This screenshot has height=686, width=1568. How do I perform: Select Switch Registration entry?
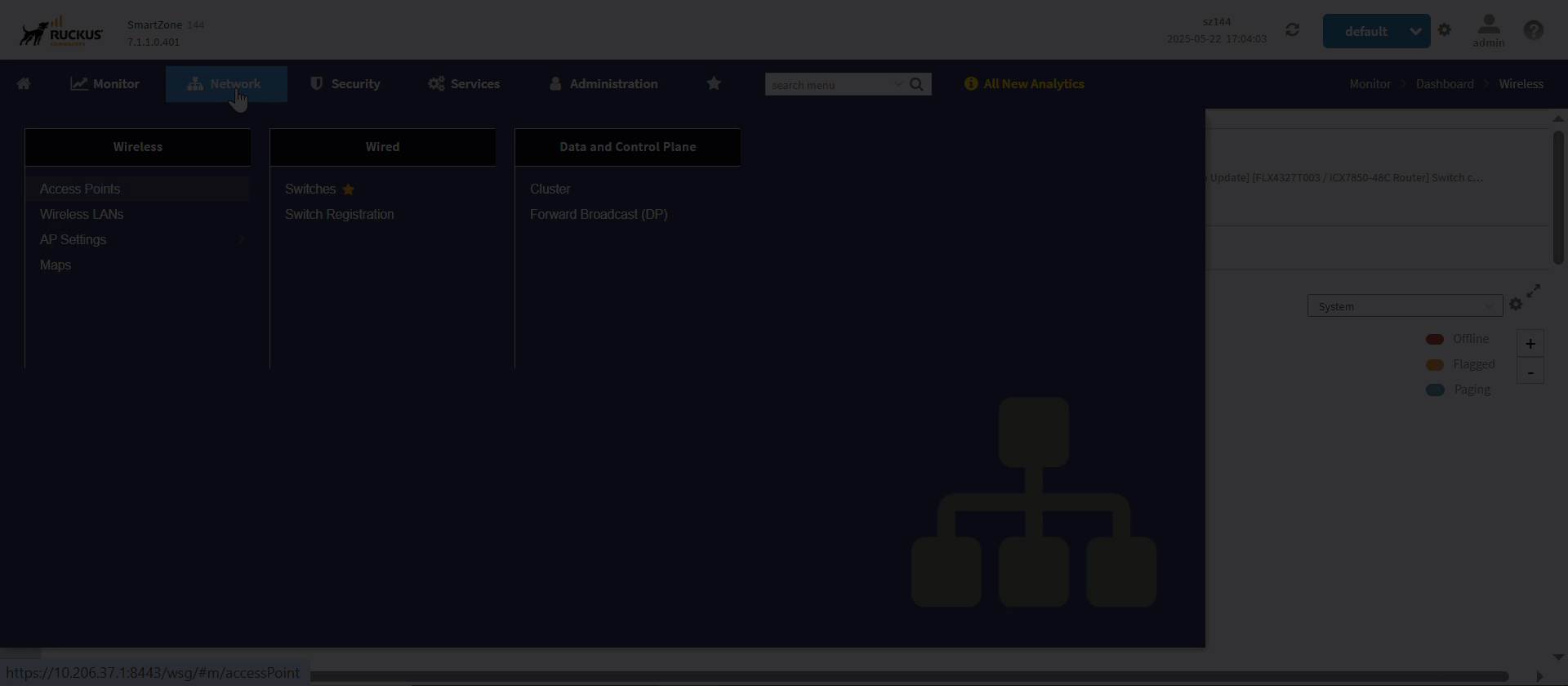click(340, 214)
